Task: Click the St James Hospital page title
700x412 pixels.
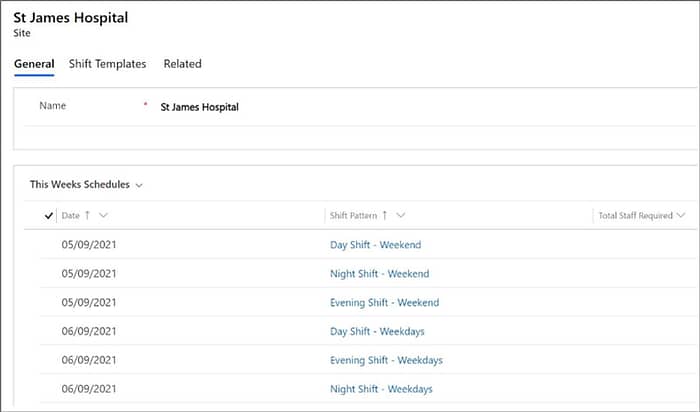Action: point(71,18)
